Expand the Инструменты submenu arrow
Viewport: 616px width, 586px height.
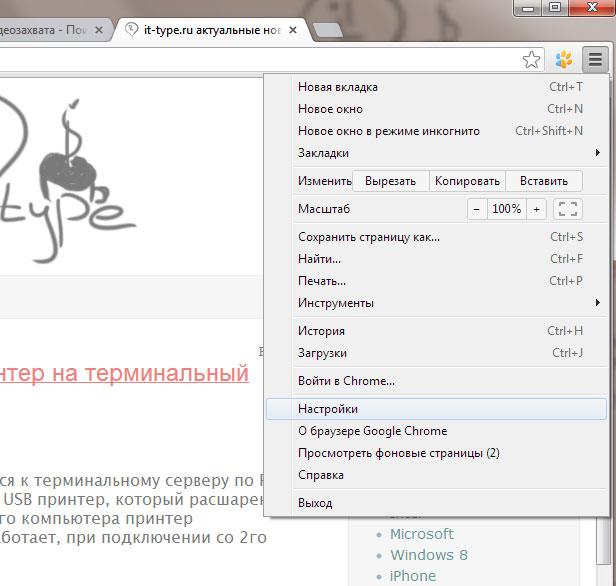[x=598, y=302]
